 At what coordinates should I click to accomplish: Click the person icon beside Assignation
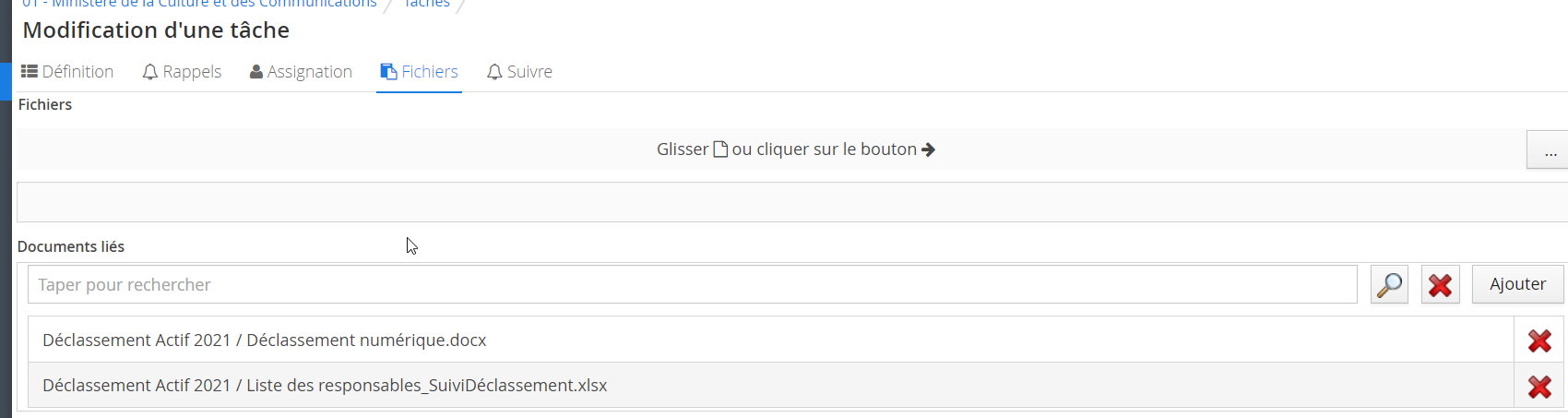(256, 72)
